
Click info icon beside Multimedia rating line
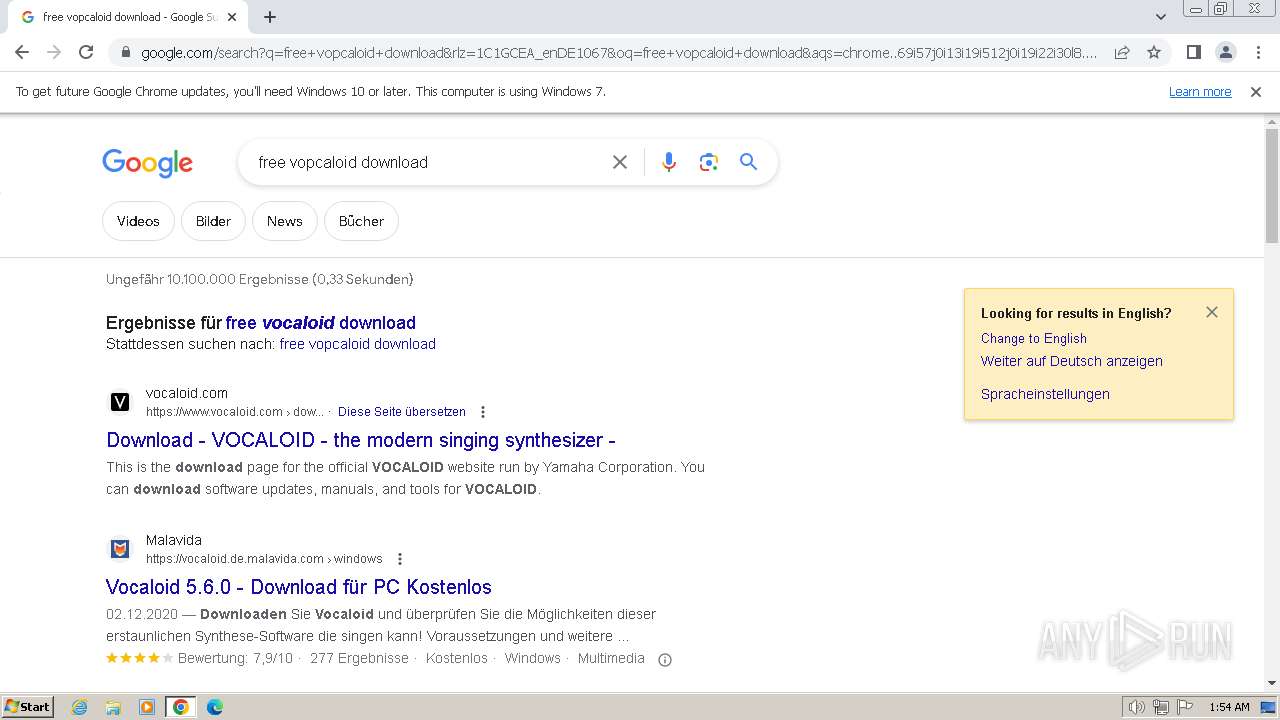pyautogui.click(x=665, y=659)
